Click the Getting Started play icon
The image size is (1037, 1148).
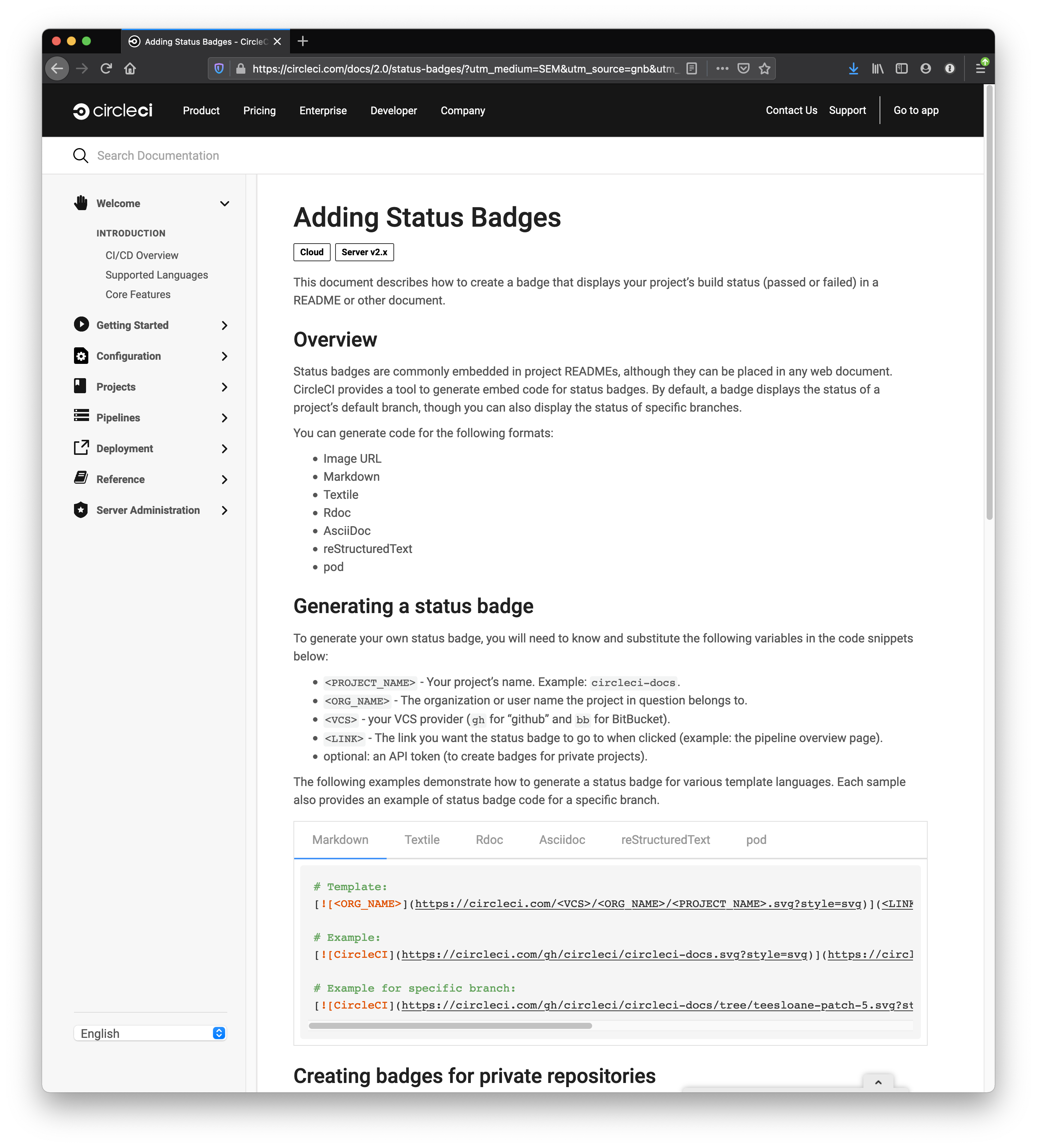82,324
